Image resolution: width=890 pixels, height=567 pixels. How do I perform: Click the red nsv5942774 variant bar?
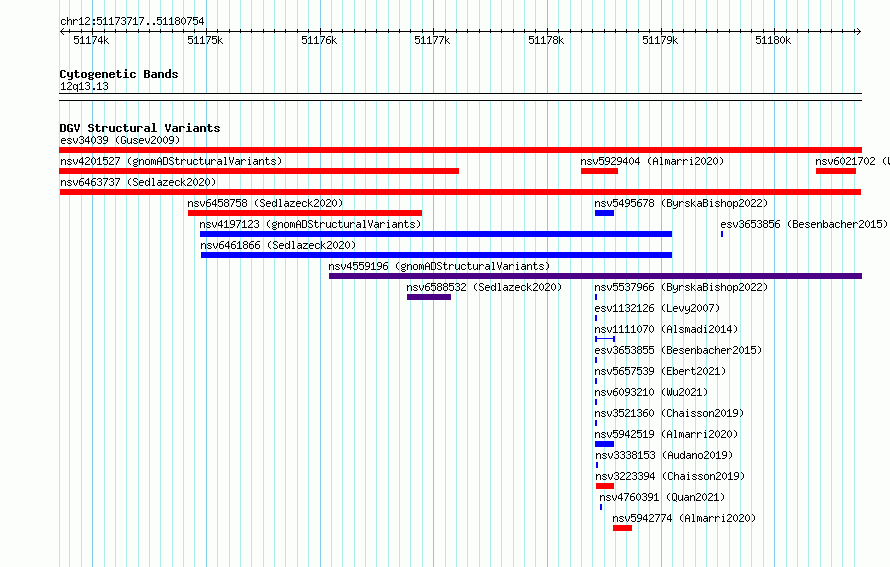623,528
